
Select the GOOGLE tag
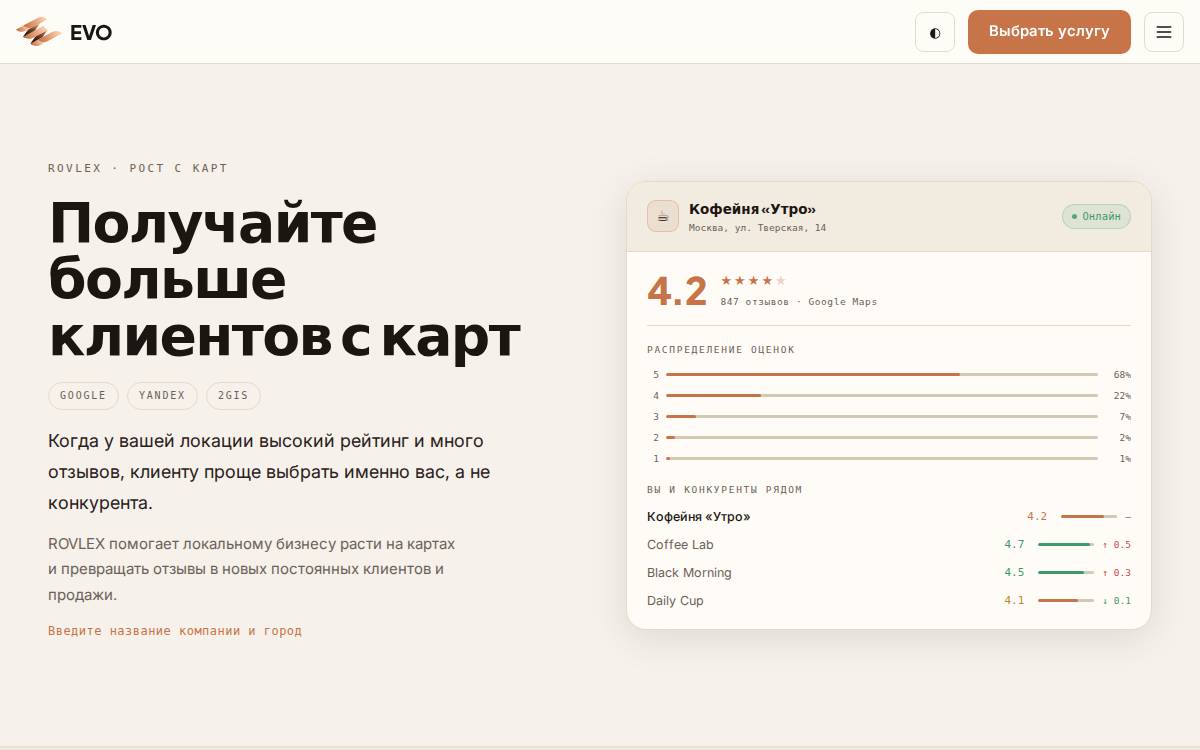[83, 396]
